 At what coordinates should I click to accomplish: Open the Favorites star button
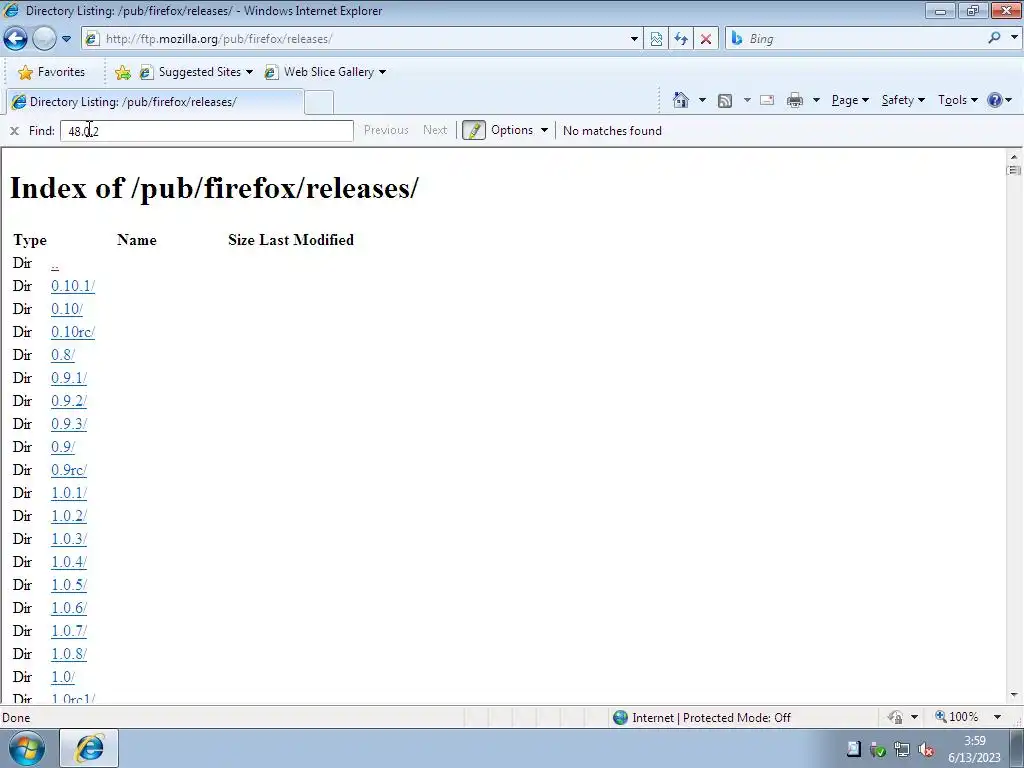(52, 72)
